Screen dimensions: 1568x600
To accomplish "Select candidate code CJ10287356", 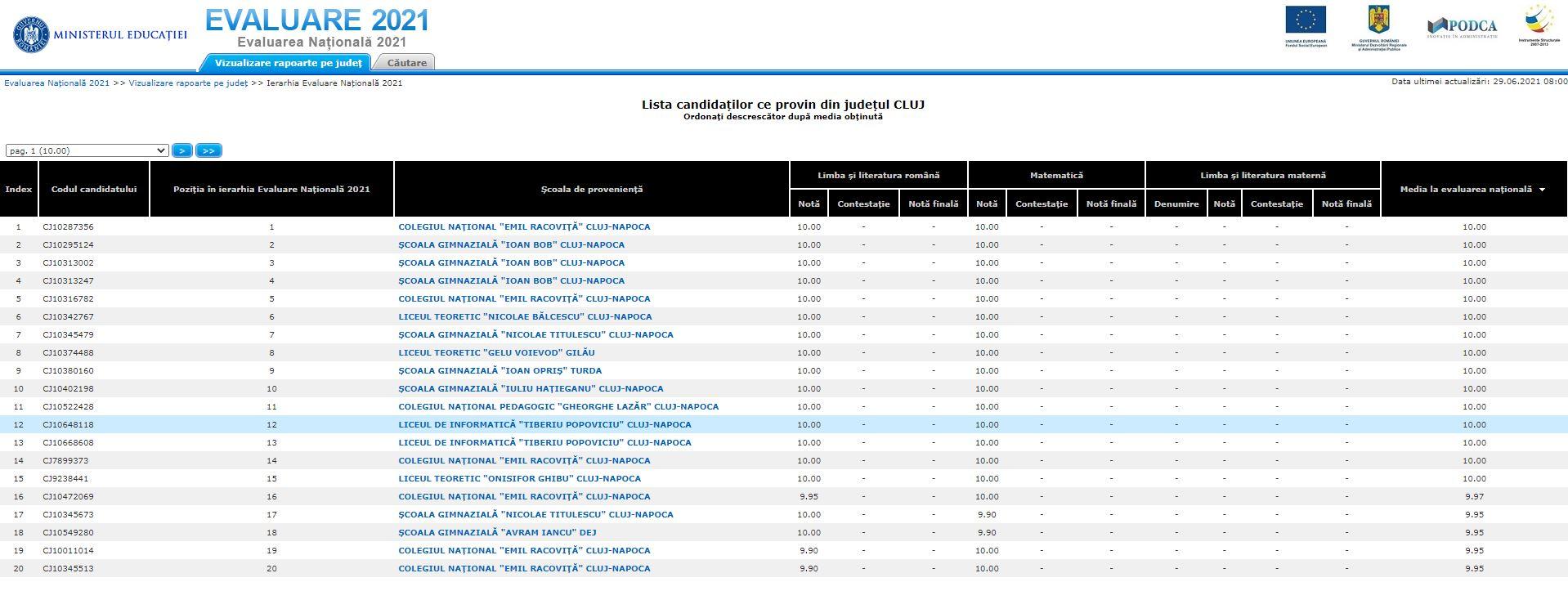I will 68,226.
